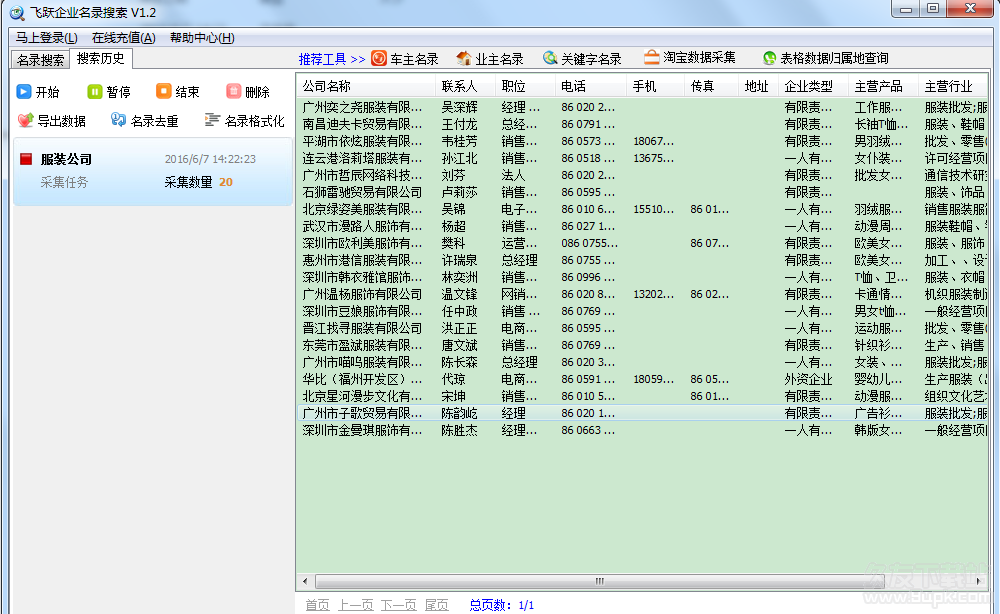The height and width of the screenshot is (614, 1000).
Task: Click the red 服装公司 task status icon
Action: (26, 159)
